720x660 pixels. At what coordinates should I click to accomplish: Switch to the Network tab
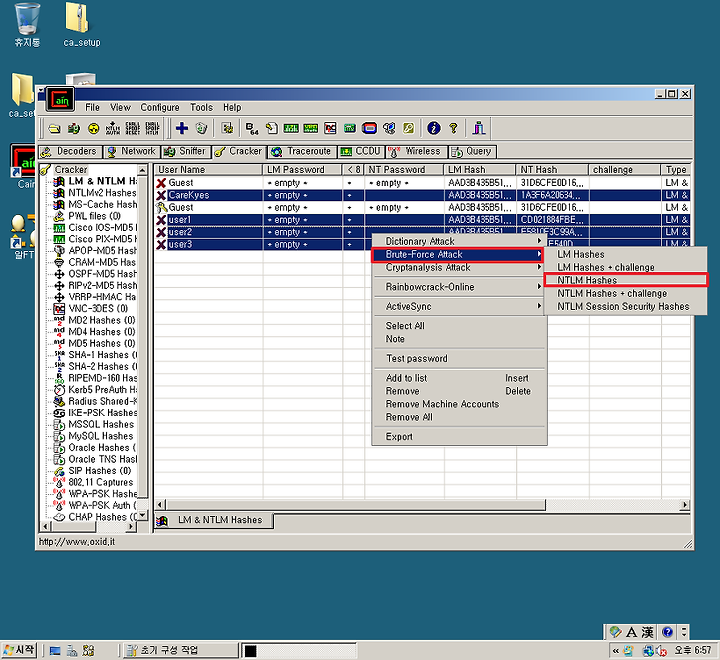pos(132,151)
